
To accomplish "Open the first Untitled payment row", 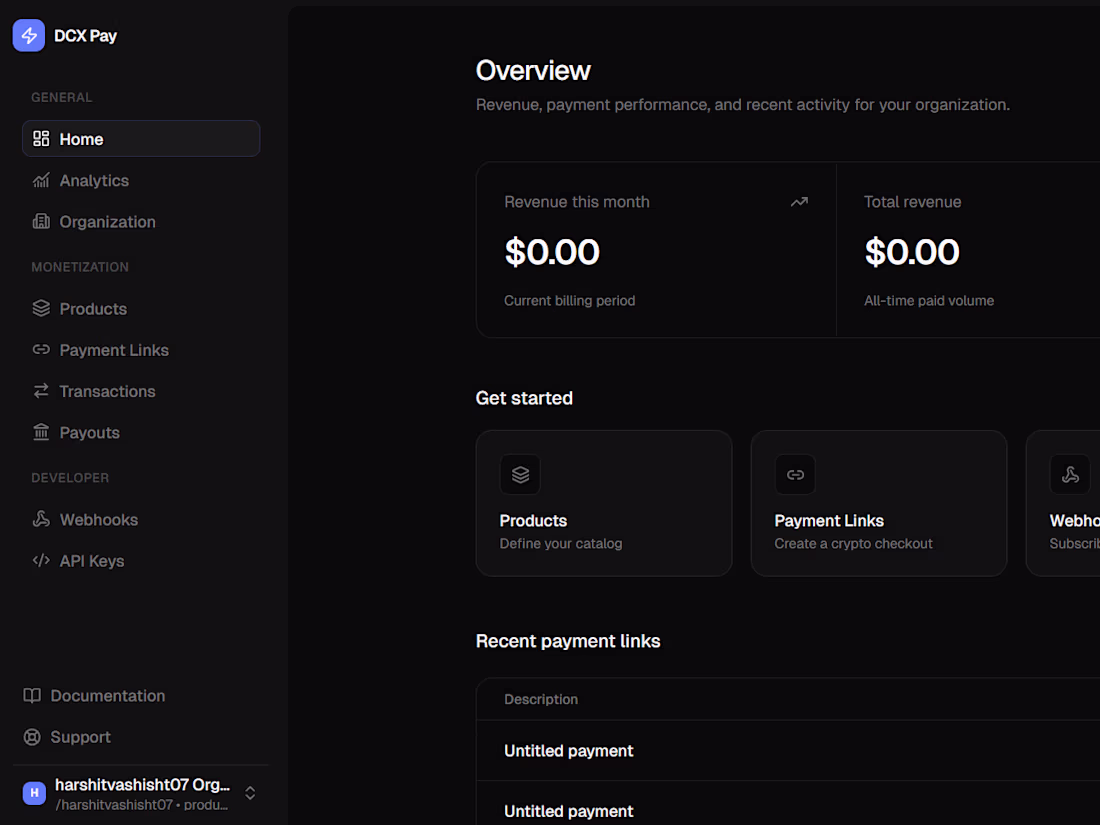I will click(x=788, y=751).
